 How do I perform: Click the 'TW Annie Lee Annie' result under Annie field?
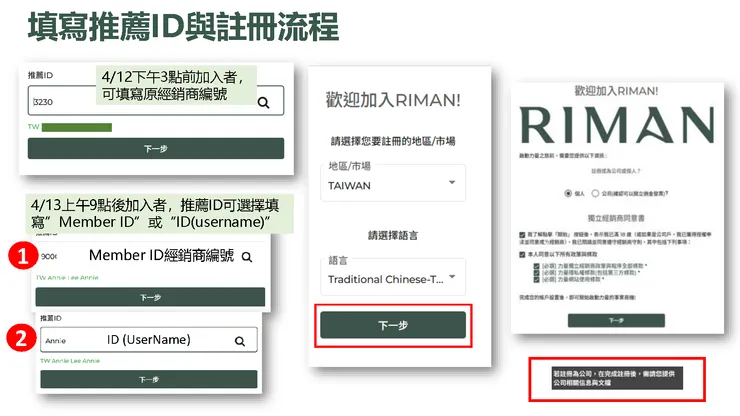[x=70, y=361]
